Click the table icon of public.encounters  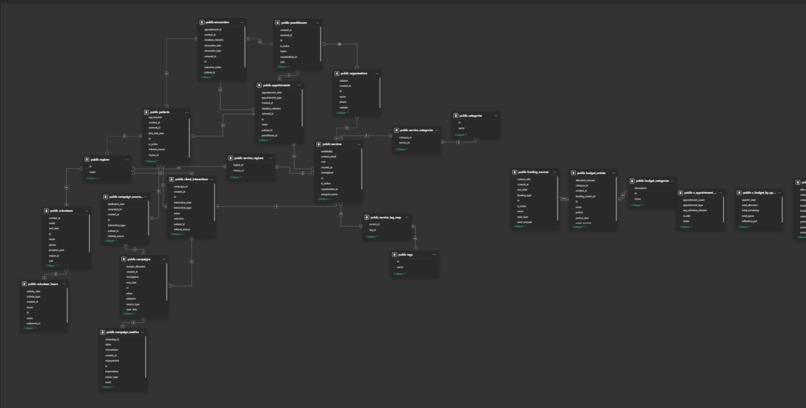(203, 23)
